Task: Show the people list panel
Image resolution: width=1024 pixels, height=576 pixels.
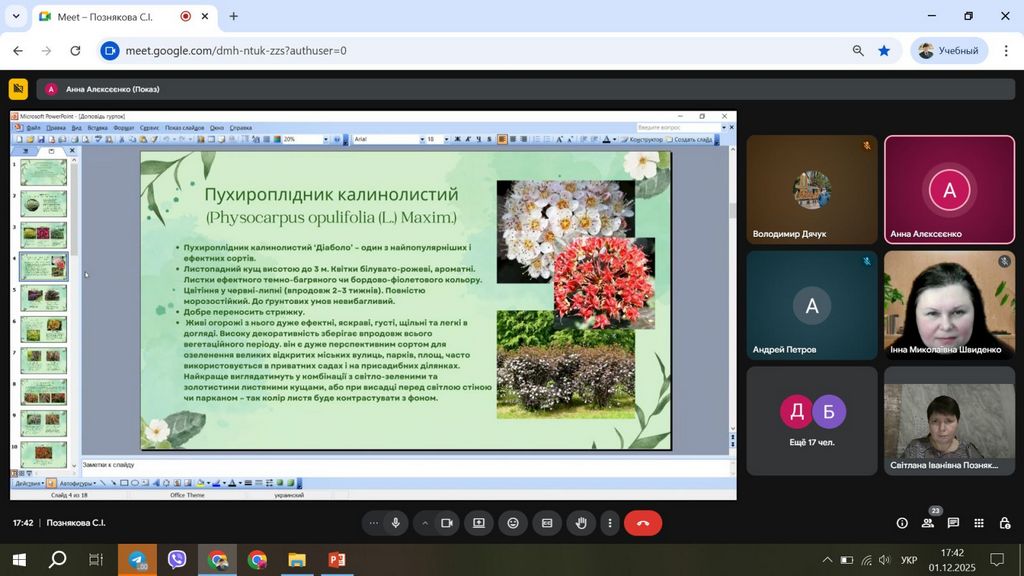Action: pyautogui.click(x=928, y=523)
